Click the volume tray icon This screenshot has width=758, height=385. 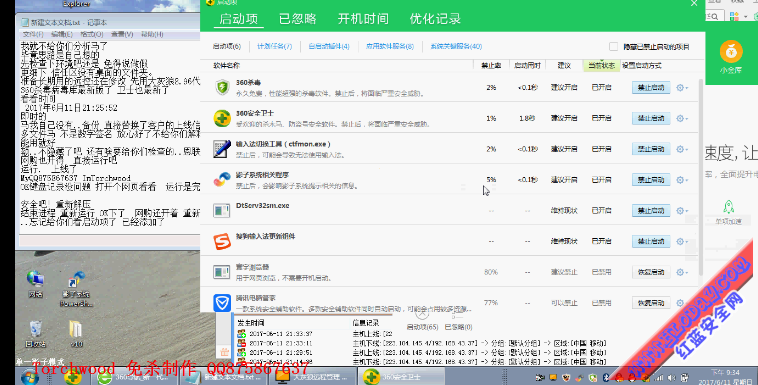click(x=671, y=377)
